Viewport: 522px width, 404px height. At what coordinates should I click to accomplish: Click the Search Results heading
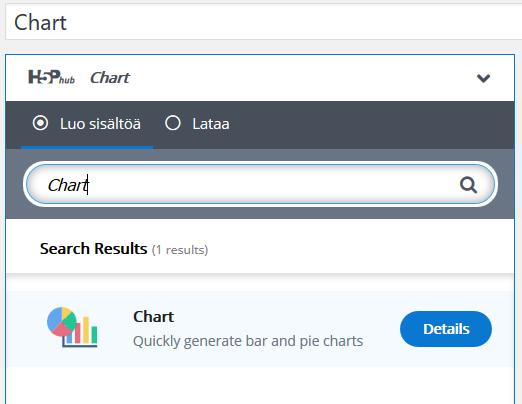[94, 249]
